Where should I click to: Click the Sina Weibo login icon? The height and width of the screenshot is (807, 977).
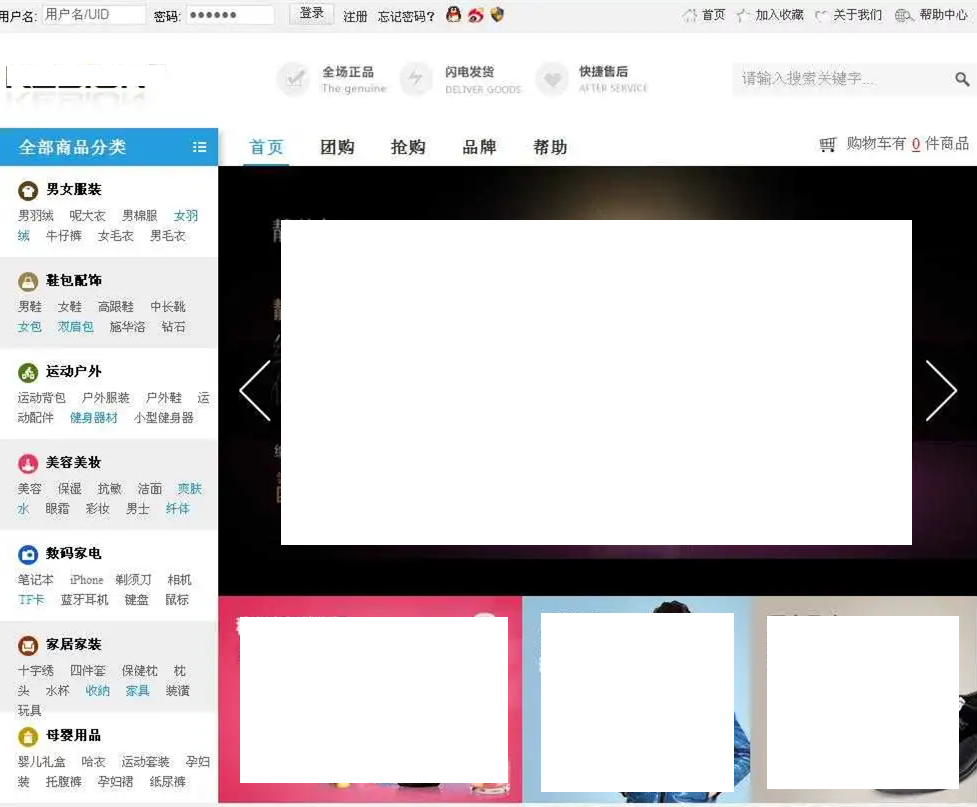pyautogui.click(x=475, y=15)
